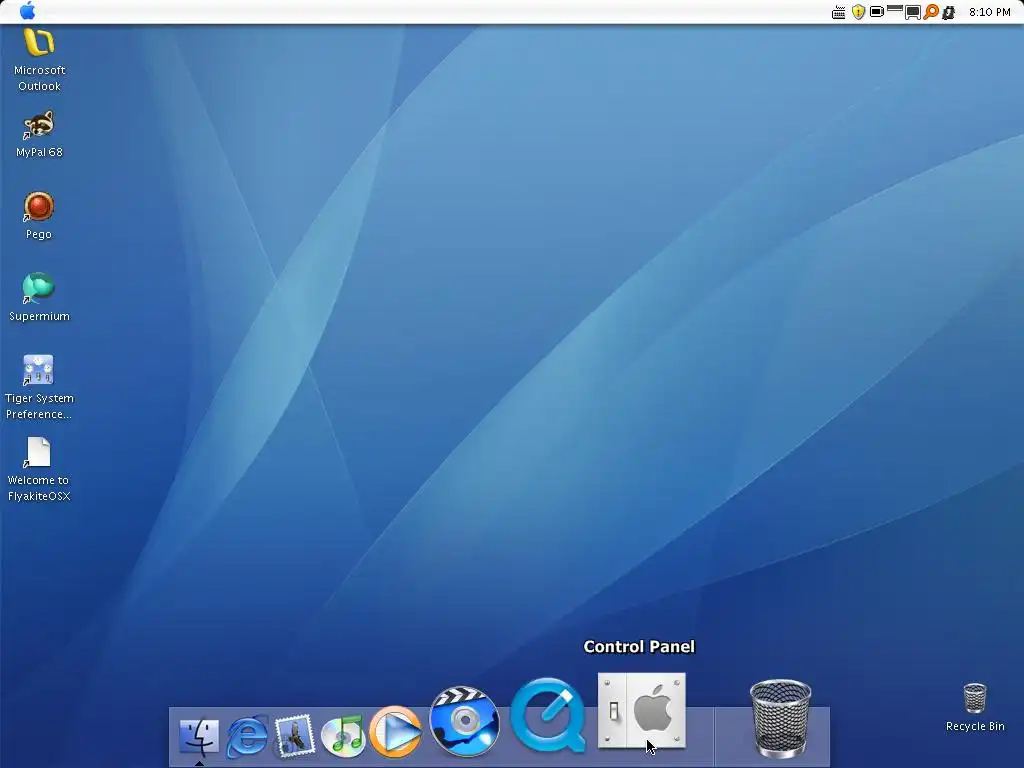This screenshot has width=1024, height=768.
Task: Launch Supermium from the desktop
Action: click(39, 289)
